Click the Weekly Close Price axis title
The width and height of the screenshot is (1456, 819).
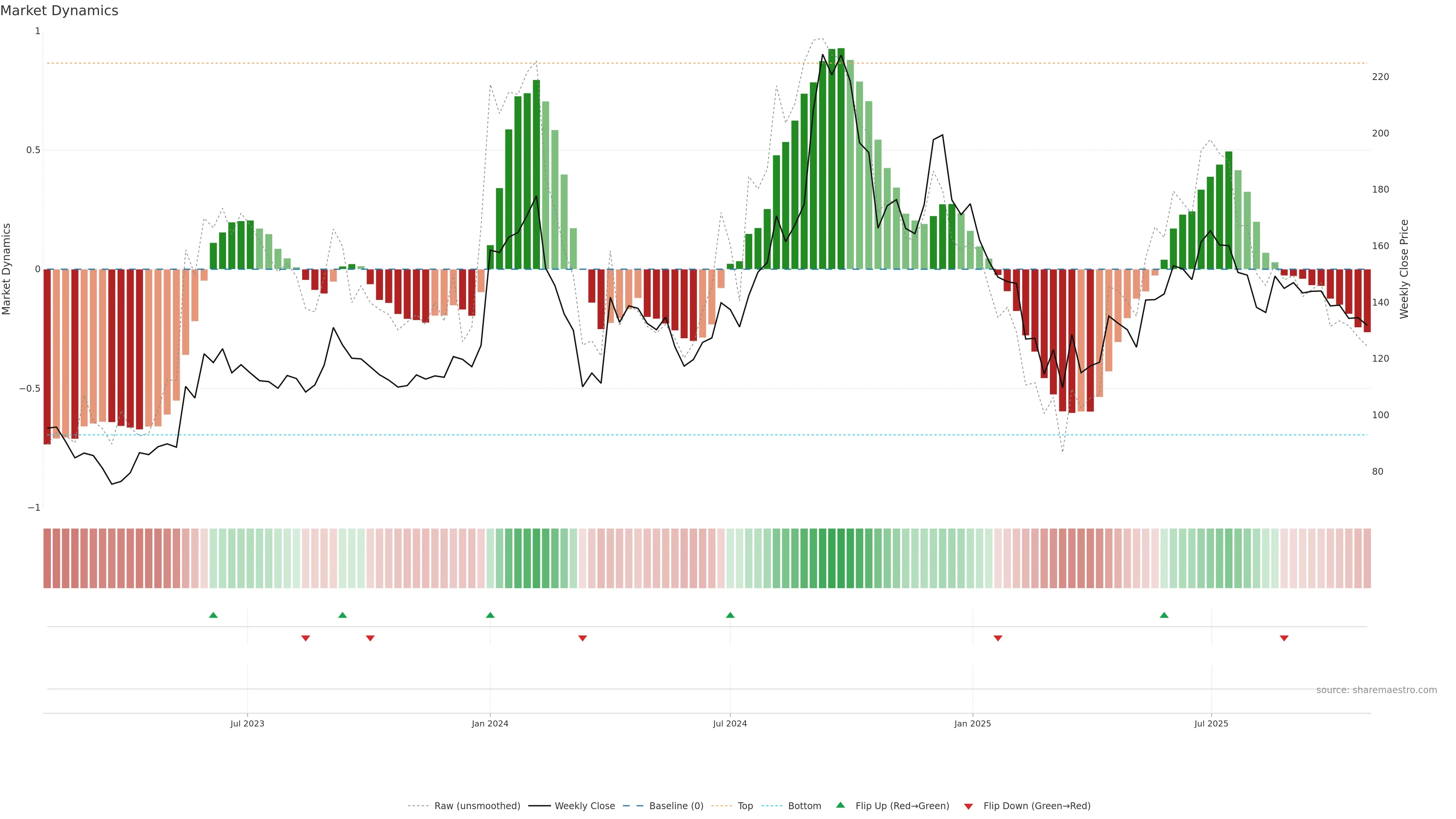1404,269
